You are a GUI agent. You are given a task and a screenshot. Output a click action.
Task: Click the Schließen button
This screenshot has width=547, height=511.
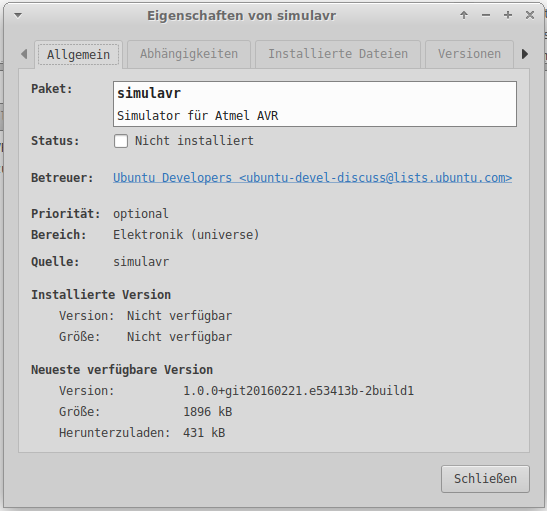[x=485, y=479]
